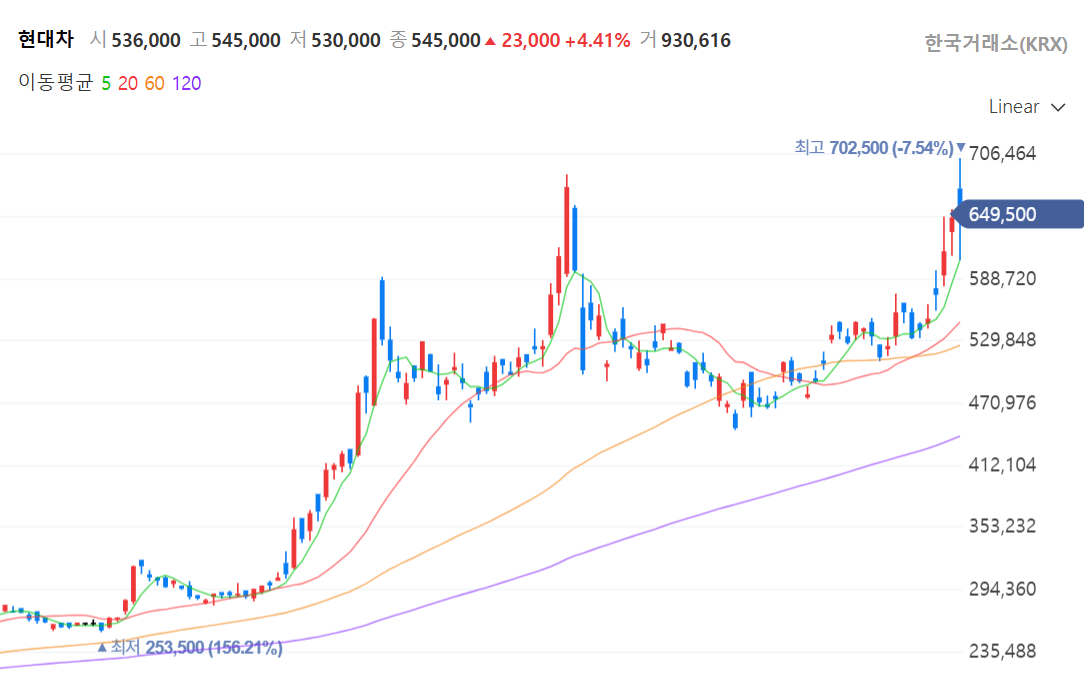Toggle the 60-day moving average line
1089x690 pixels.
tap(154, 83)
